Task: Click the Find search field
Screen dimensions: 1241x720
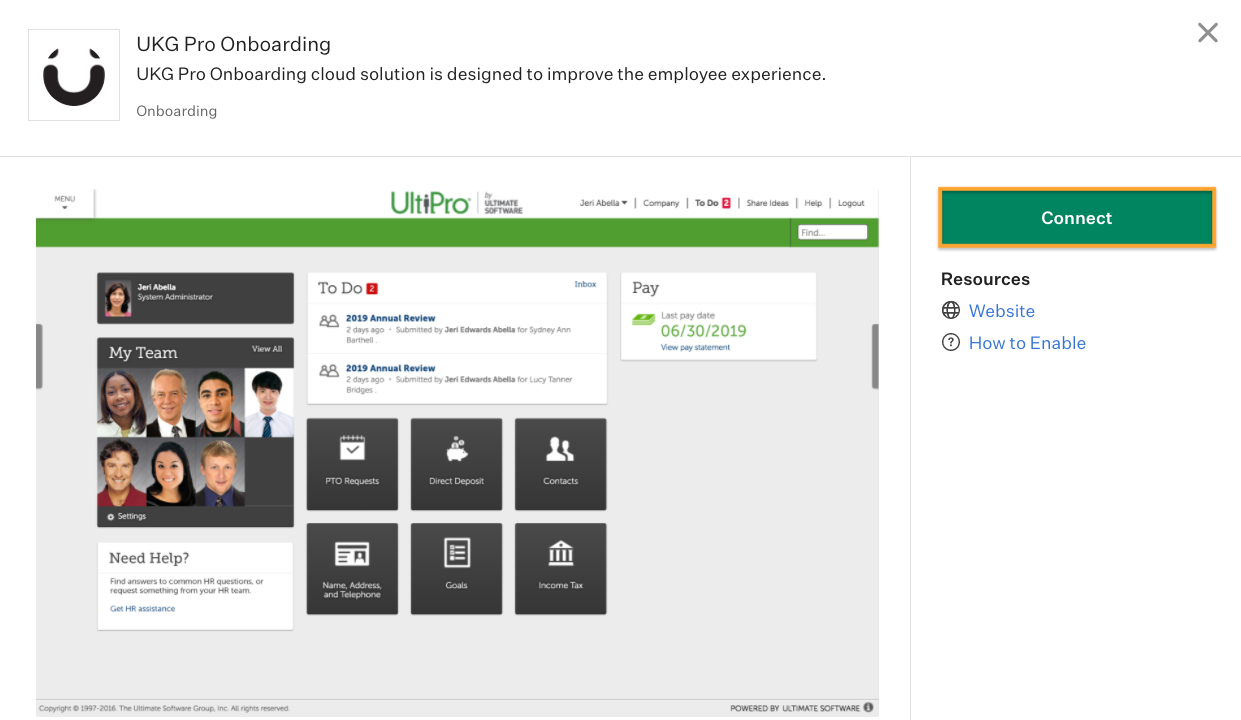Action: tap(832, 232)
